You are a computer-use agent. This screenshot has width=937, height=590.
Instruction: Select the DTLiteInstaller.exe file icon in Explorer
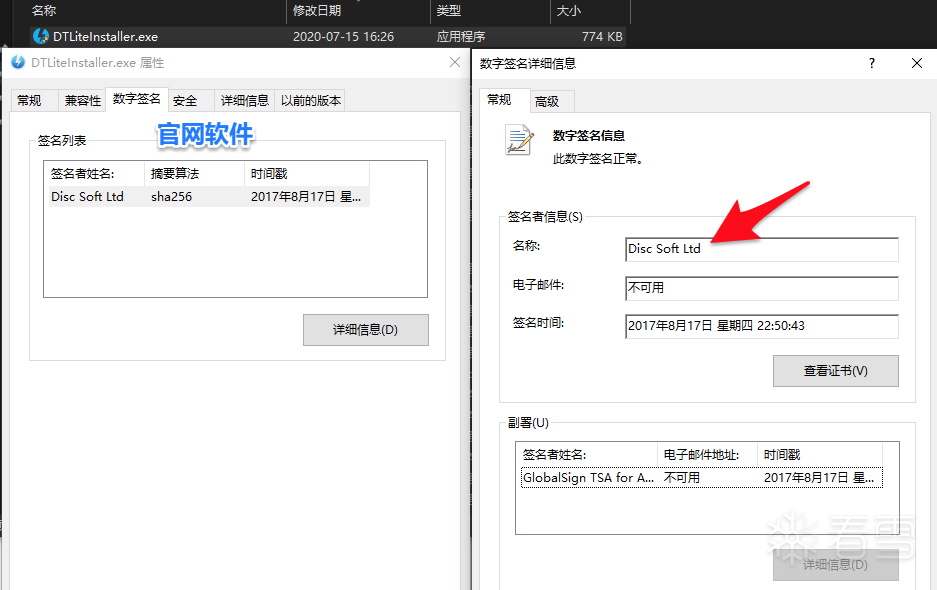pyautogui.click(x=41, y=36)
